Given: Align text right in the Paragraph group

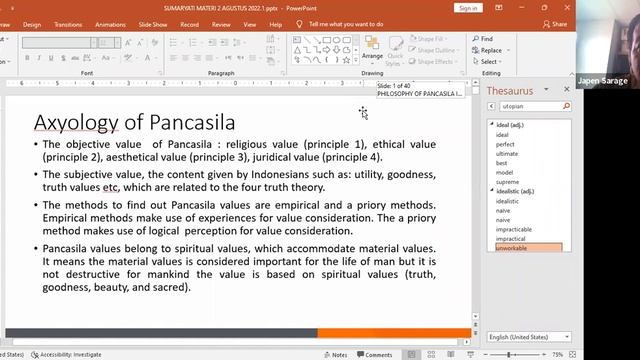Looking at the screenshot, I should tap(197, 58).
